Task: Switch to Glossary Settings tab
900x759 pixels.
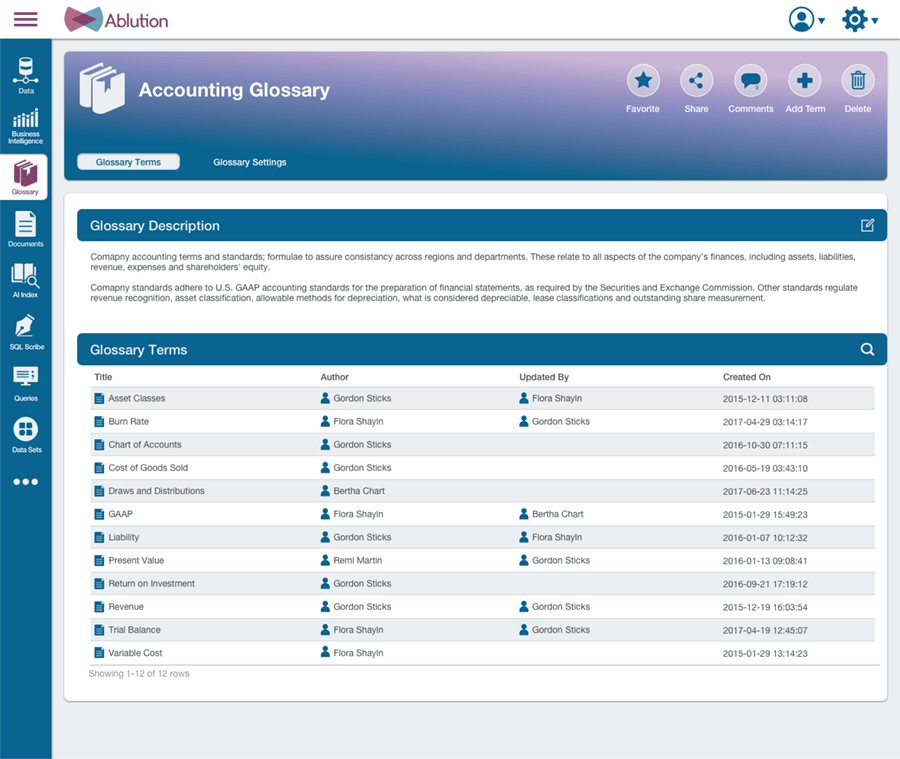Action: click(x=250, y=162)
